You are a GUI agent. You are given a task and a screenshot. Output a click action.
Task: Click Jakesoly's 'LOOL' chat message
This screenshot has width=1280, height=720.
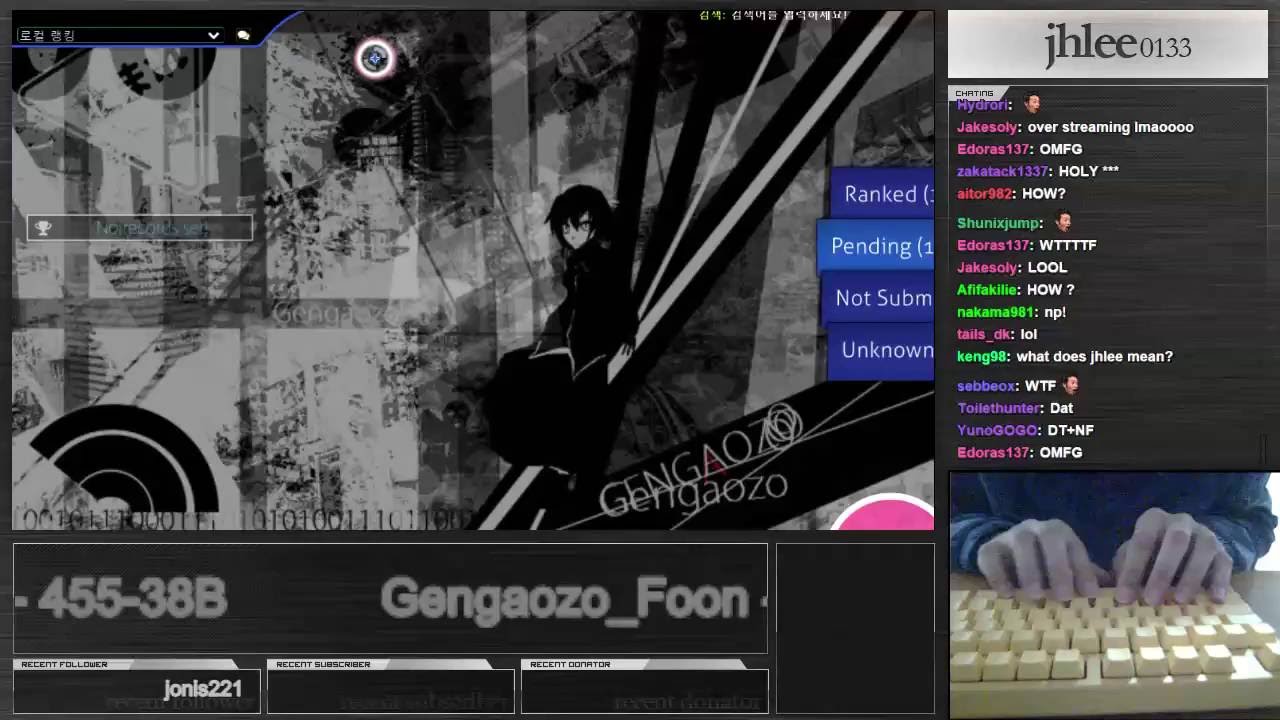(x=1047, y=267)
